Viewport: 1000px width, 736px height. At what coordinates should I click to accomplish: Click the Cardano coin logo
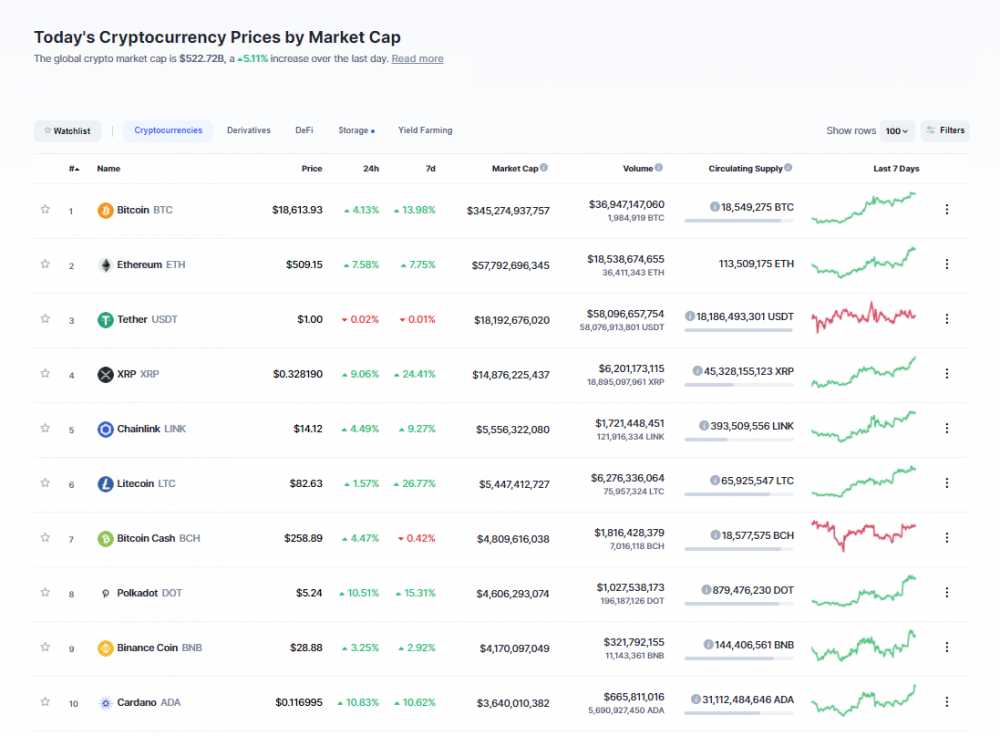click(x=105, y=703)
